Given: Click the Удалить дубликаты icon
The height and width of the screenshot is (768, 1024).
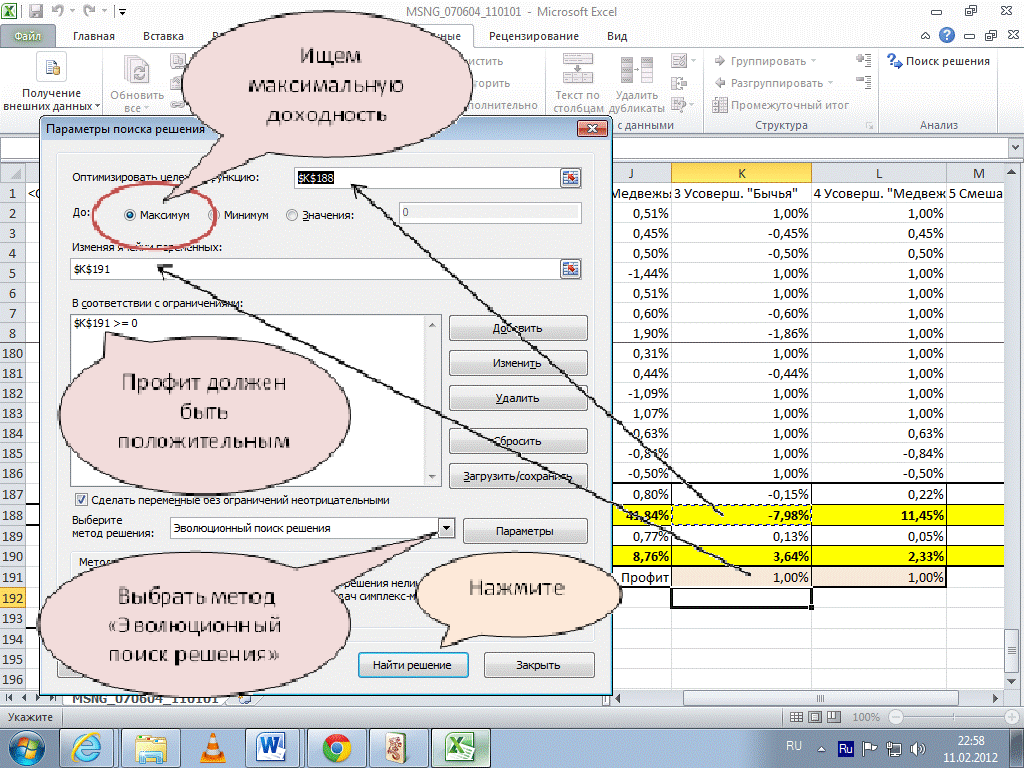Looking at the screenshot, I should [x=636, y=70].
